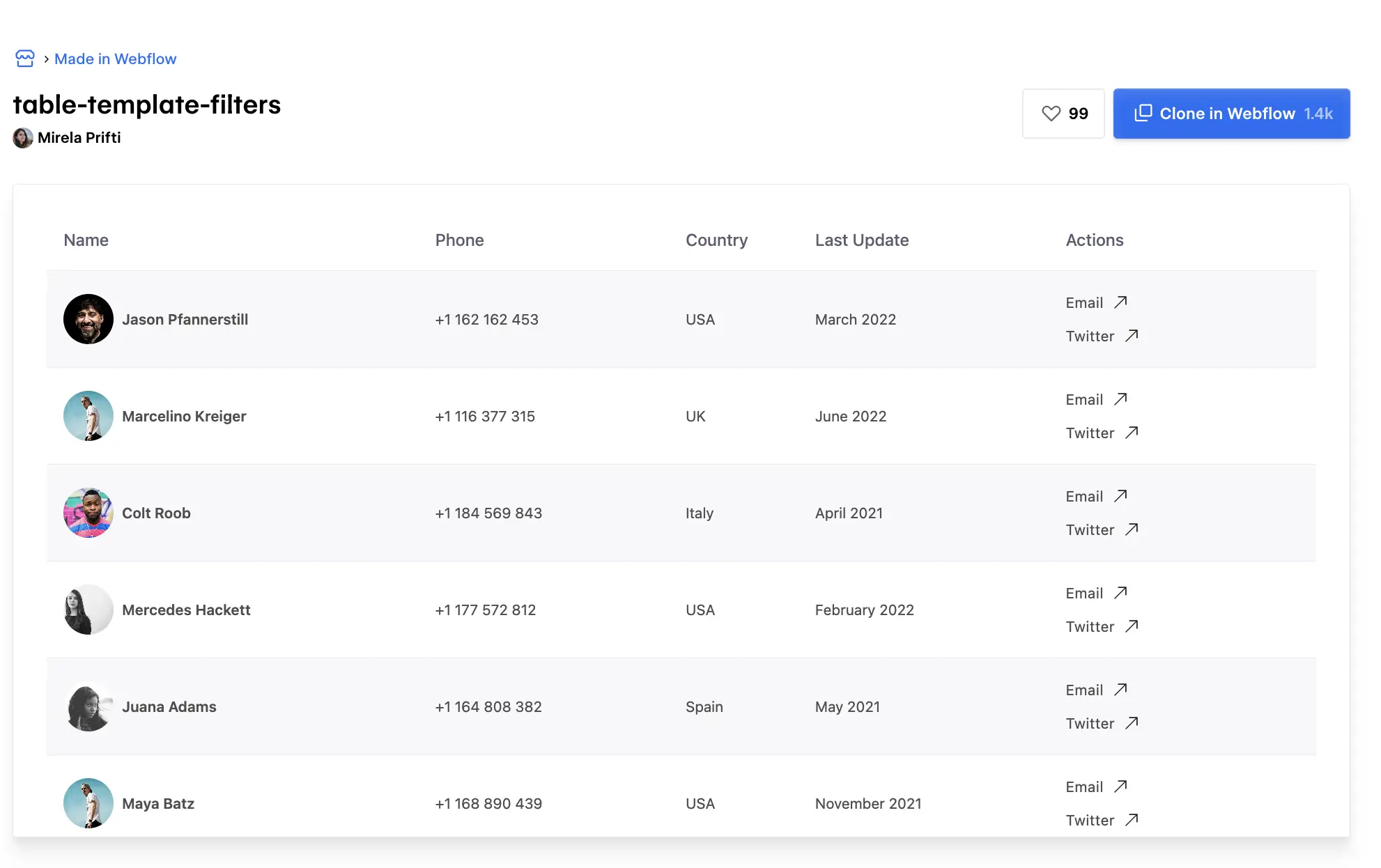Click the February 2022 last update cell
Image resolution: width=1381 pixels, height=868 pixels.
(865, 610)
